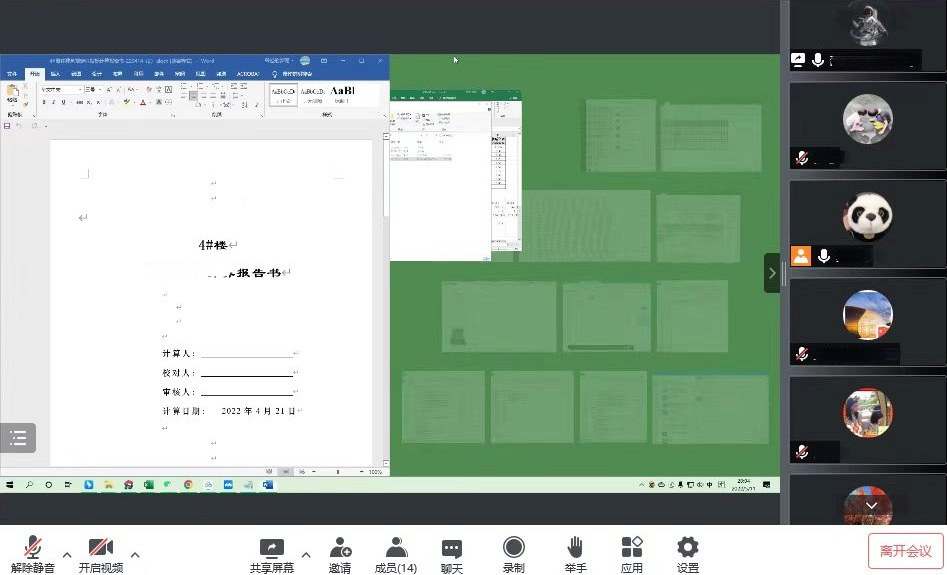Image resolution: width=947 pixels, height=575 pixels.
Task: Open video options arrow beside 开启视频
Action: click(x=135, y=554)
